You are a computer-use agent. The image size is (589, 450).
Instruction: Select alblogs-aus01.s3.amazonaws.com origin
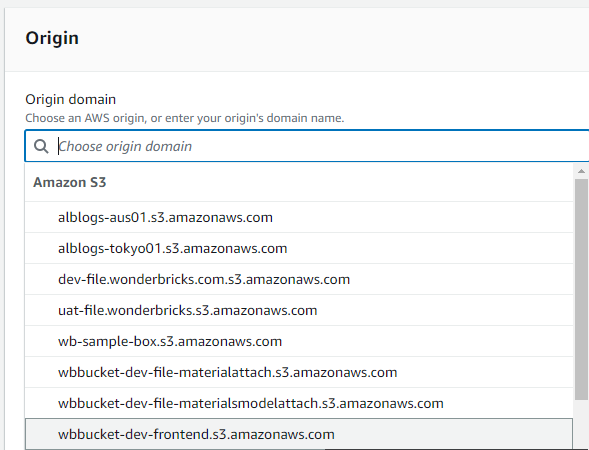tap(299, 217)
